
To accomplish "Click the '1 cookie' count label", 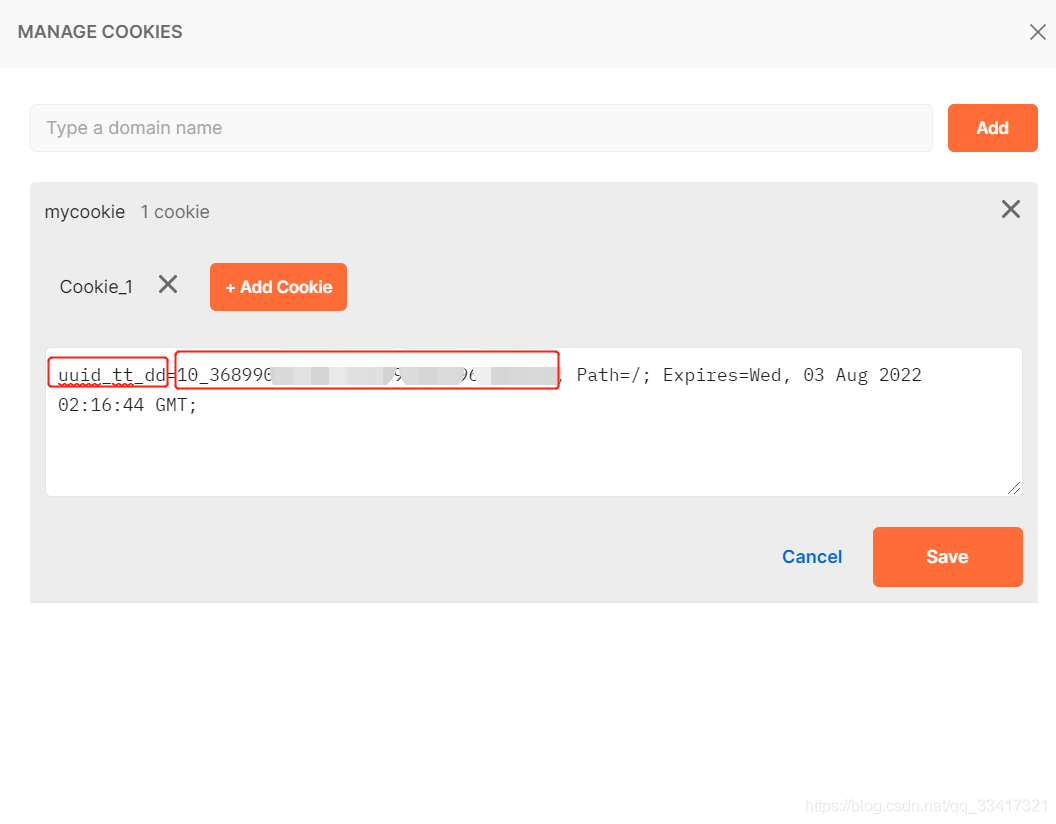I will (x=175, y=212).
